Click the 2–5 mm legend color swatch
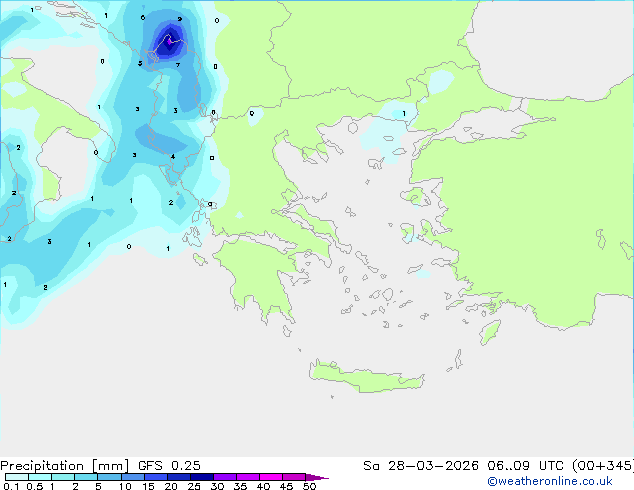The width and height of the screenshot is (634, 490). pyautogui.click(x=86, y=477)
